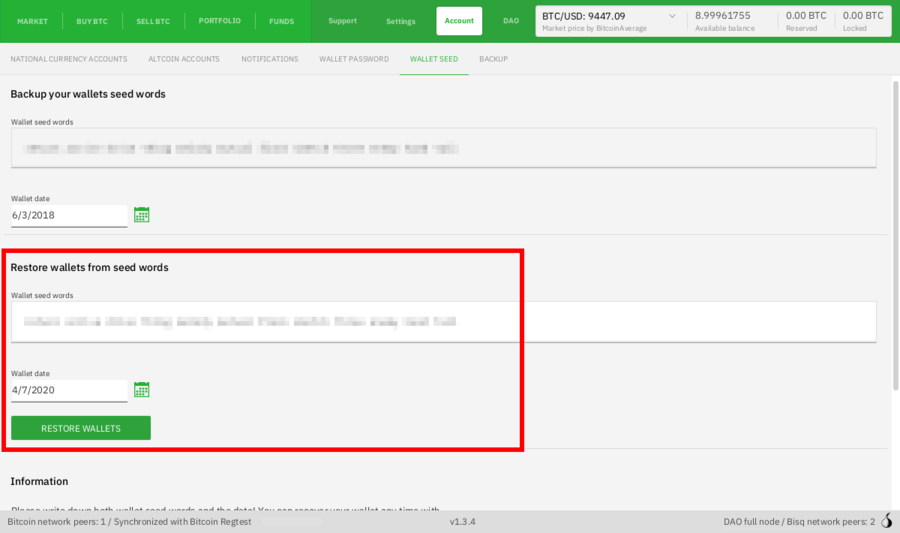Switch to the Backup tab
Image resolution: width=900 pixels, height=533 pixels.
[493, 59]
